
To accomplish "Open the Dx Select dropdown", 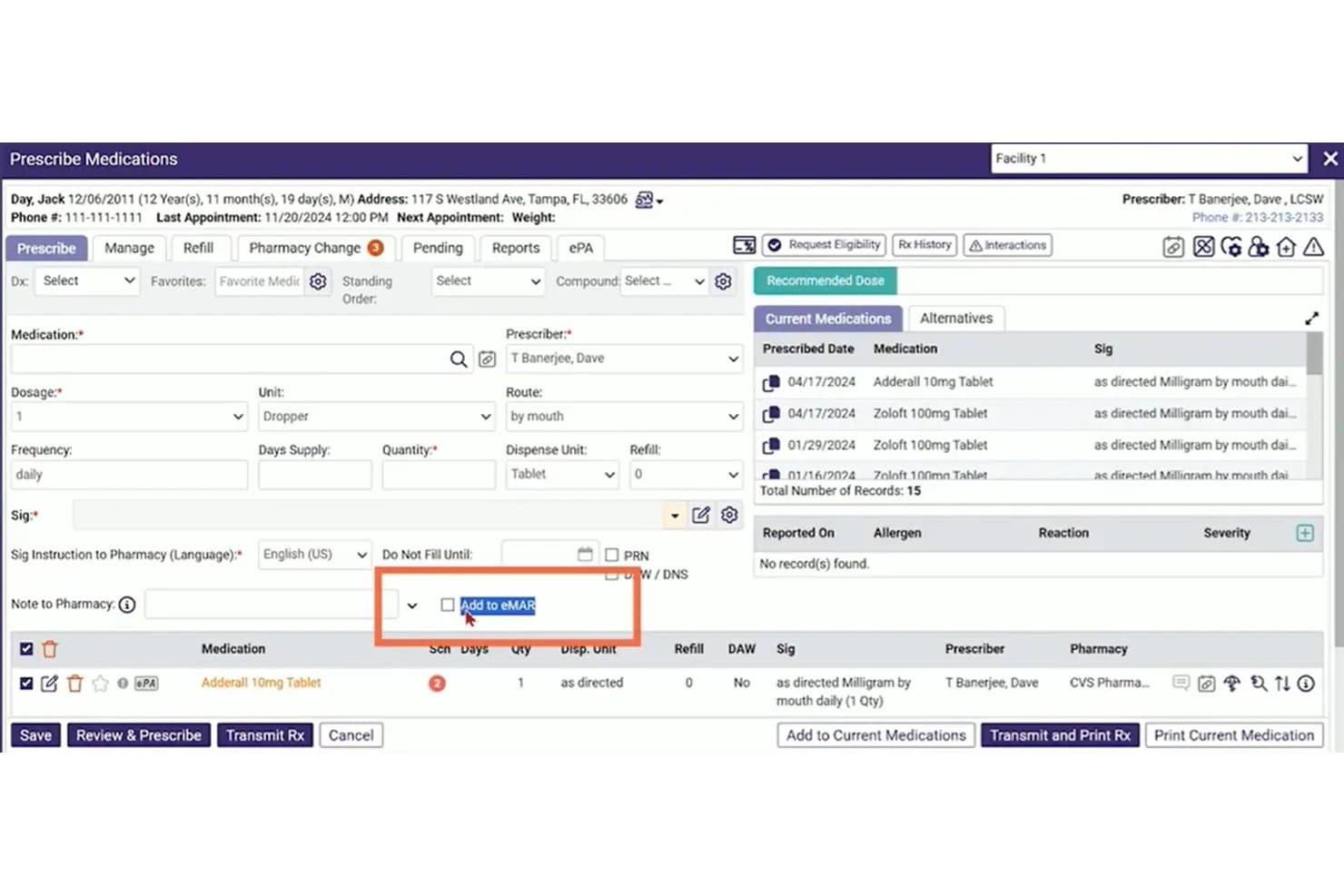I will coord(88,281).
